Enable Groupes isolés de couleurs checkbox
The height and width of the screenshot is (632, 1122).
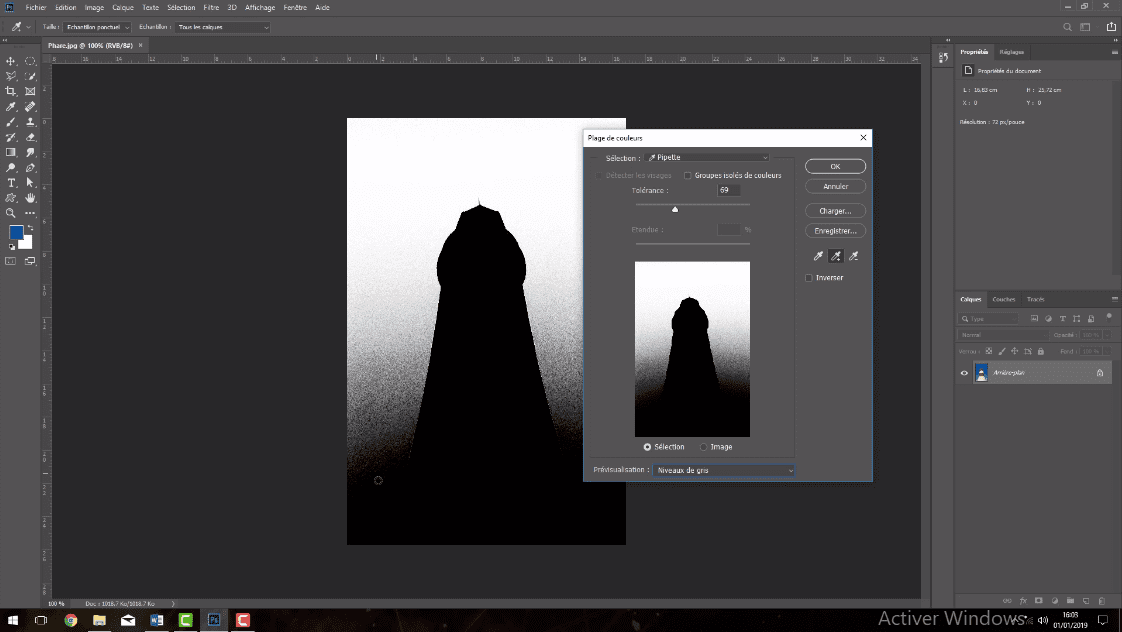[688, 175]
